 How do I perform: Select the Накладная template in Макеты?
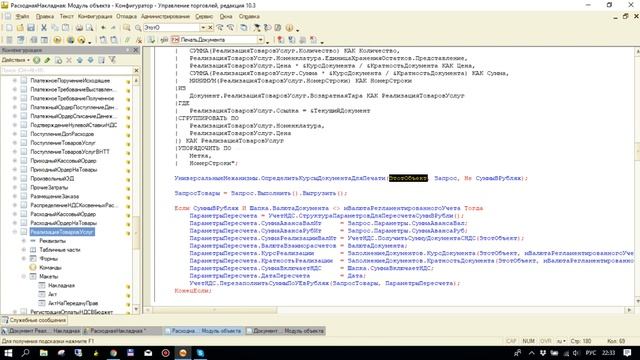click(61, 285)
